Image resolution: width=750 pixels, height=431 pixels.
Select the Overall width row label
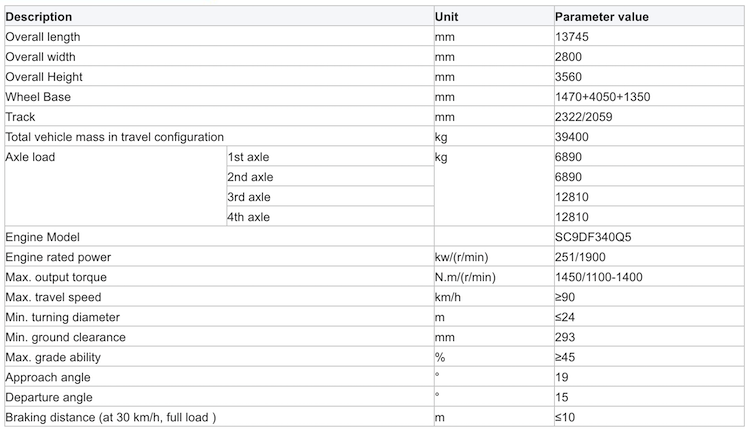pos(41,57)
